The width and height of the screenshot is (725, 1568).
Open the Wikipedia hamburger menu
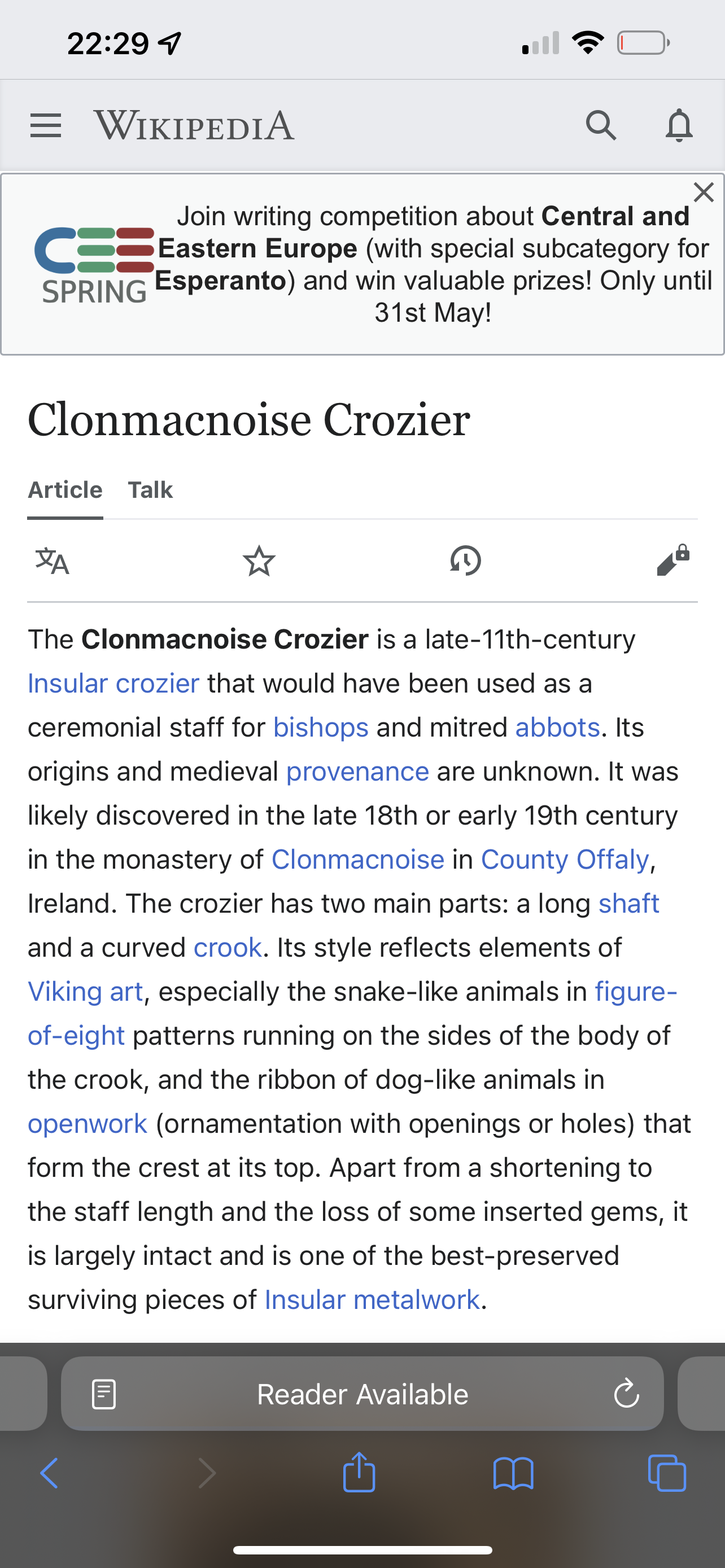tap(46, 125)
